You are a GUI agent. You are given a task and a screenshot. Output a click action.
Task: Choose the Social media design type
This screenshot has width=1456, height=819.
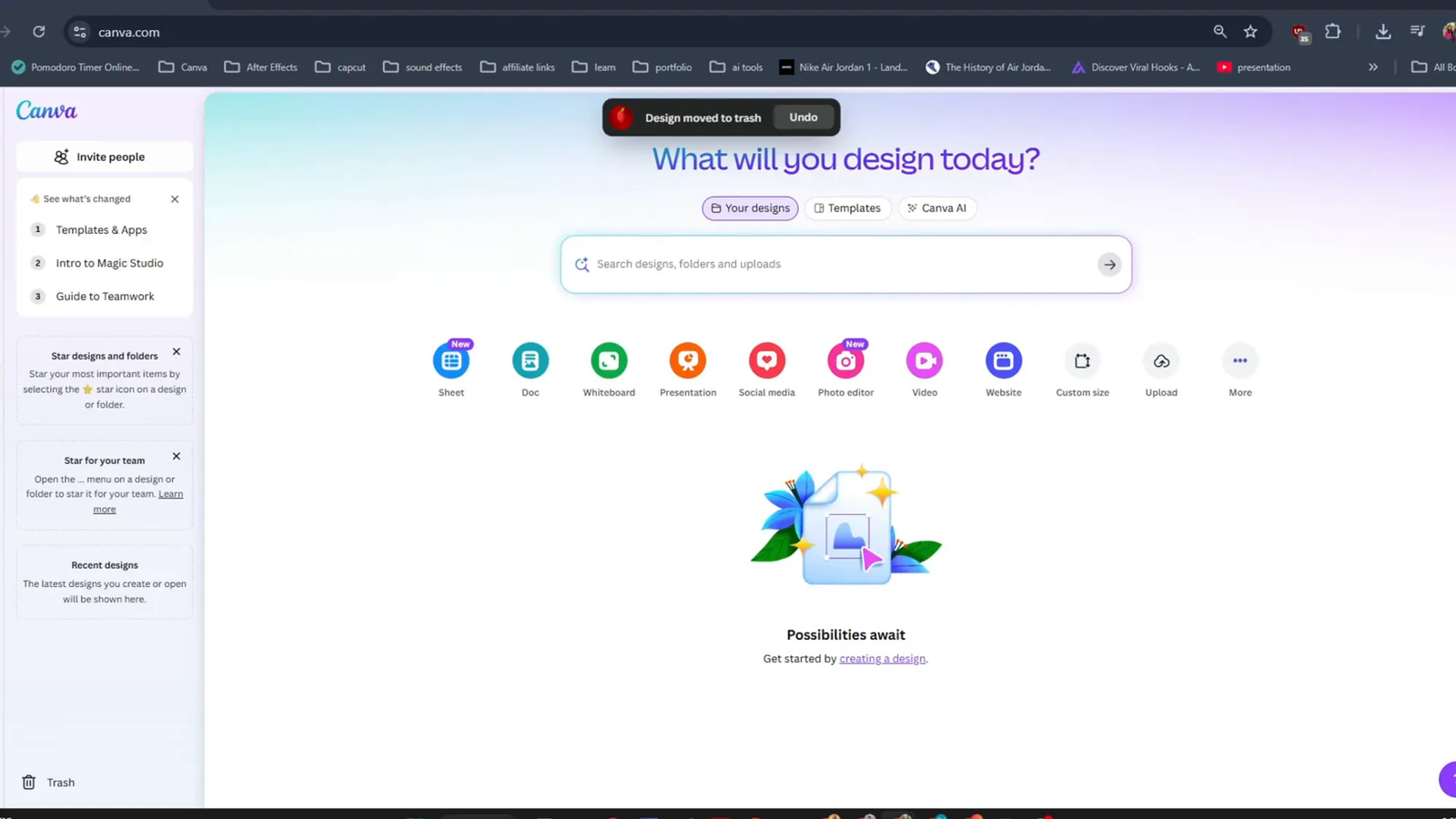(767, 361)
